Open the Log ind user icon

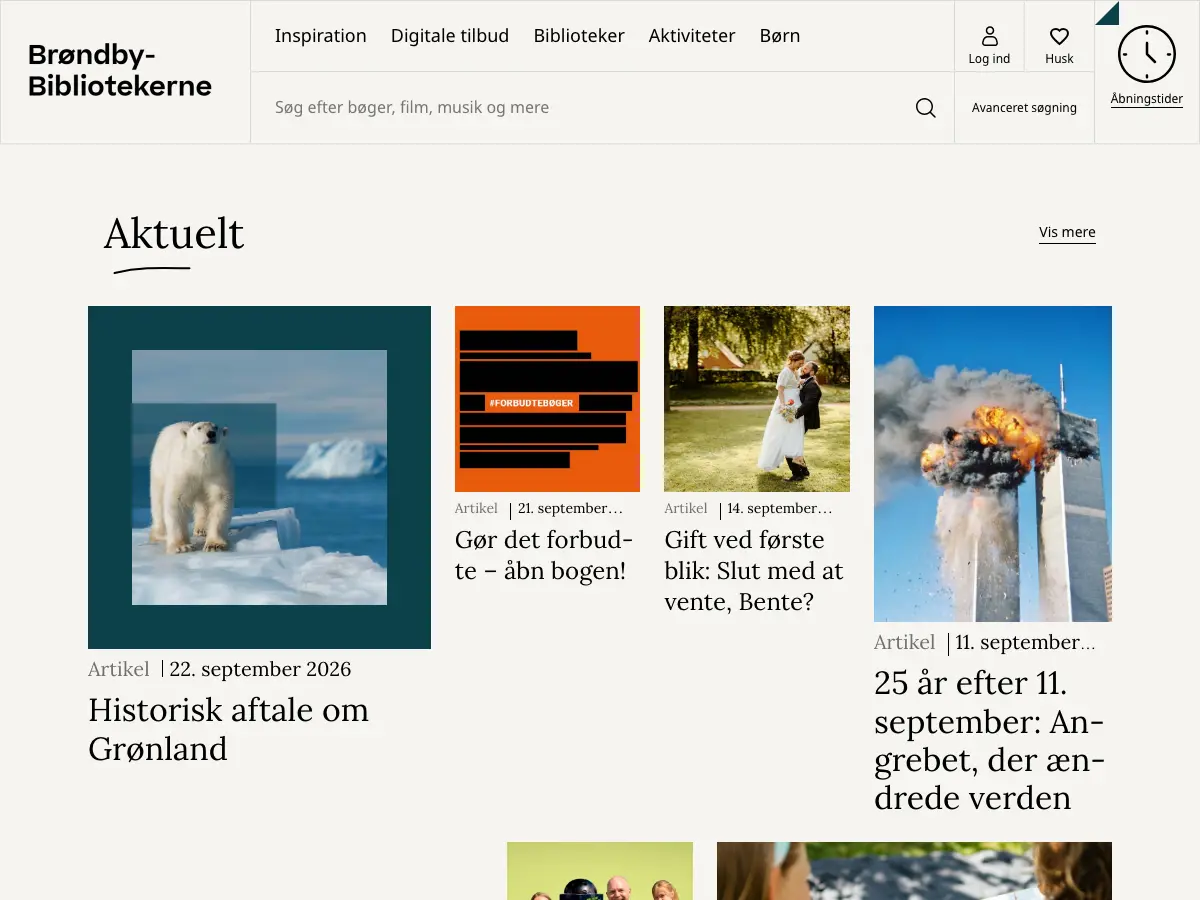coord(989,36)
